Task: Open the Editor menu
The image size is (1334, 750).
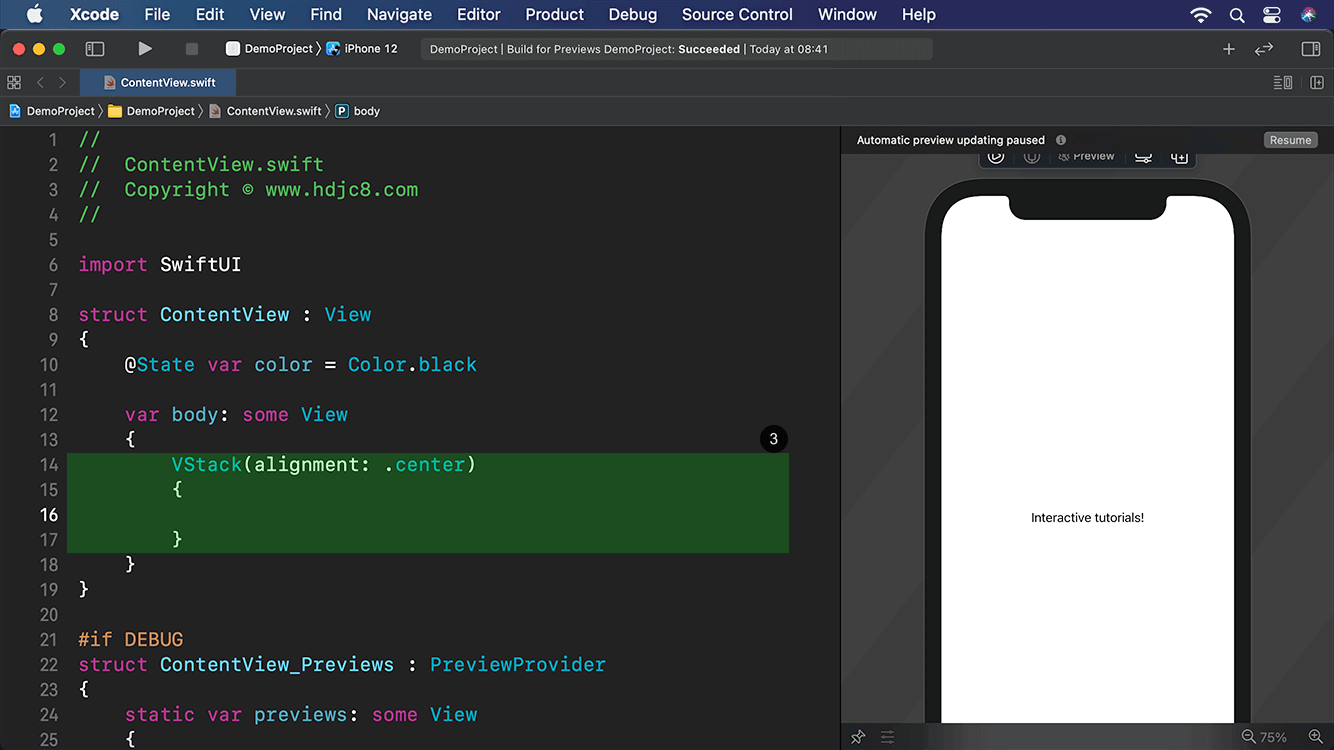Action: pyautogui.click(x=479, y=14)
